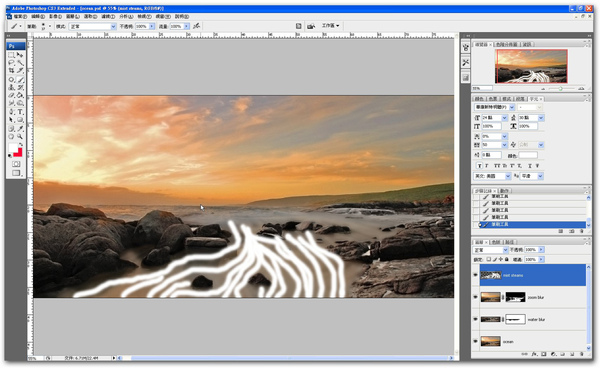Select the Slice tool
The width and height of the screenshot is (600, 368).
20,71
